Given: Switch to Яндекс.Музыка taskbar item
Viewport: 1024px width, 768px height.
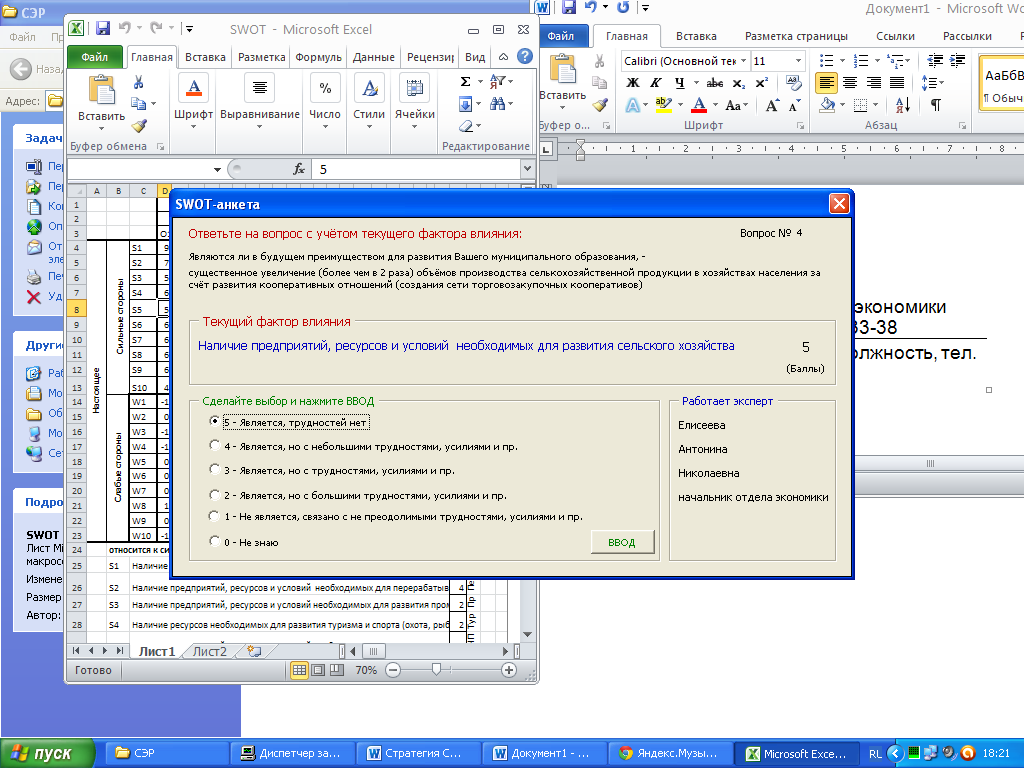Looking at the screenshot, I should point(669,754).
